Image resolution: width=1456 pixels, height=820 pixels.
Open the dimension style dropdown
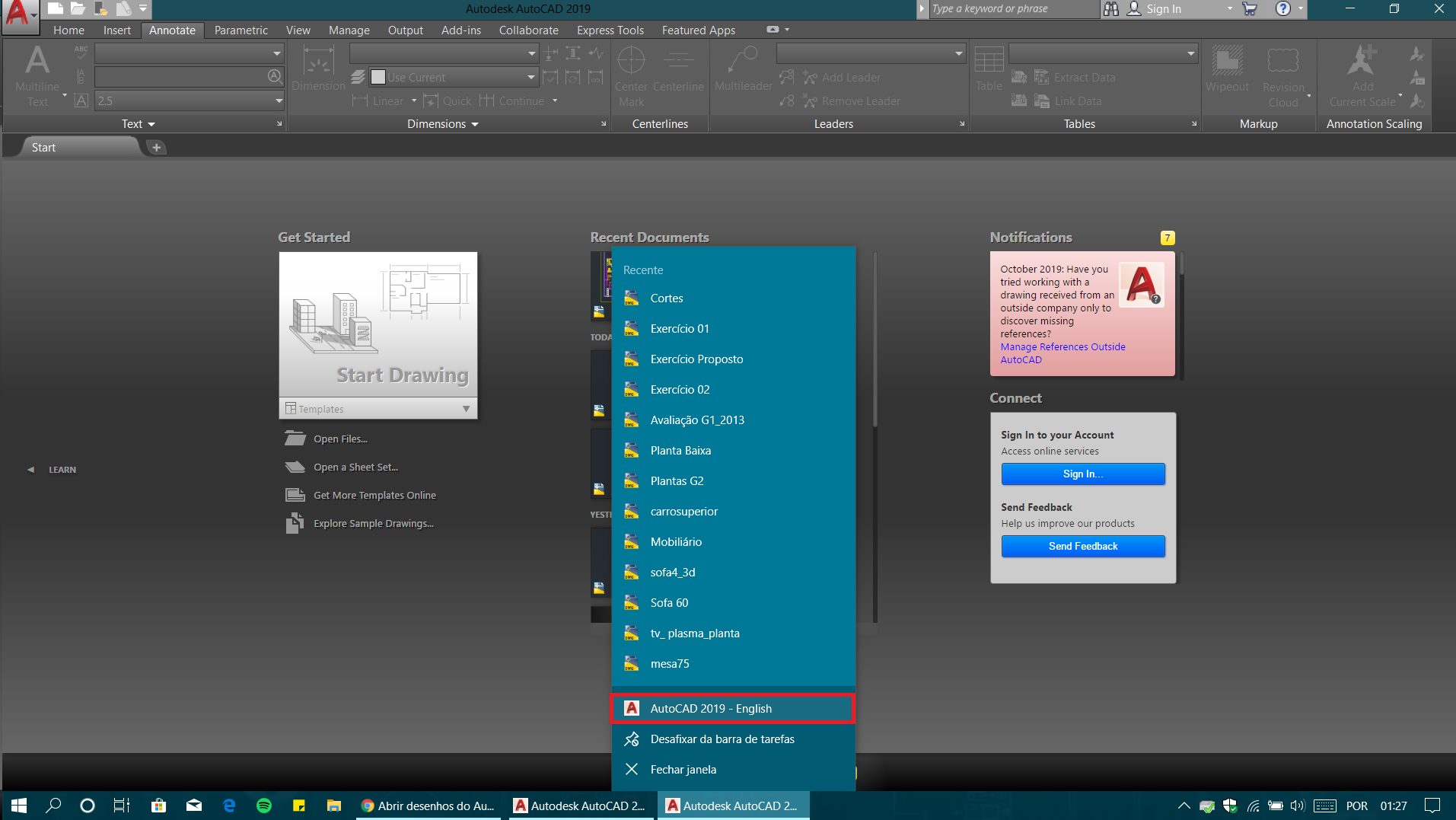pyautogui.click(x=531, y=53)
